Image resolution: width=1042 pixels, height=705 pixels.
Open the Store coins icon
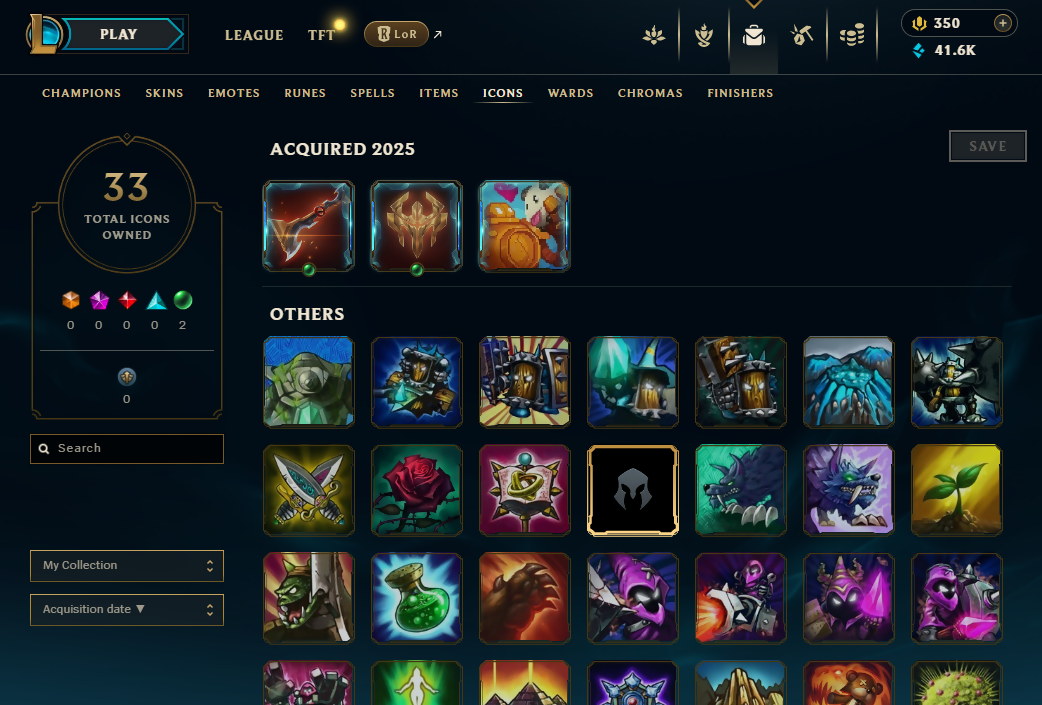(x=851, y=35)
